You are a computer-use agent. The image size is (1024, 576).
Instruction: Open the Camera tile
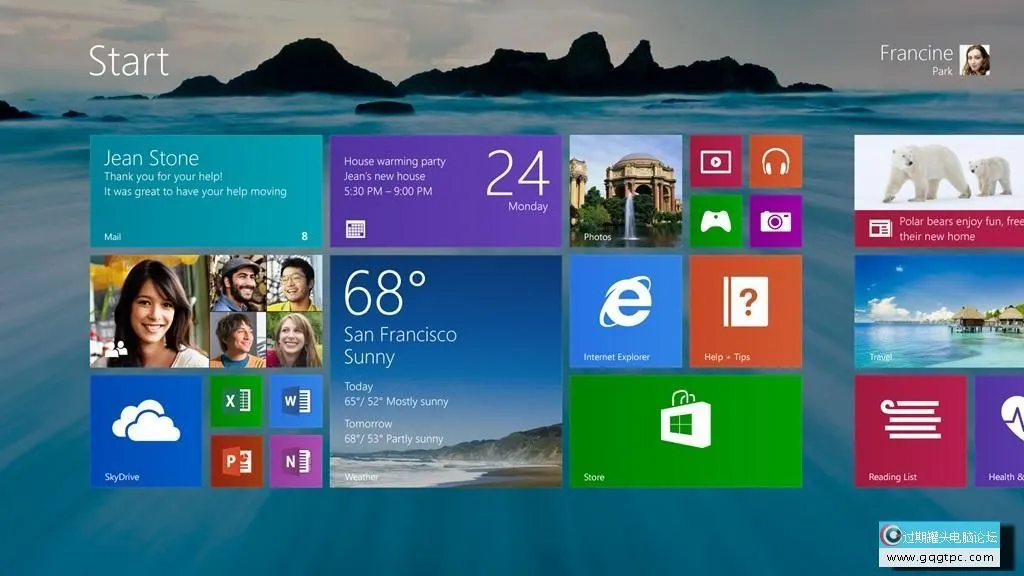coord(775,221)
